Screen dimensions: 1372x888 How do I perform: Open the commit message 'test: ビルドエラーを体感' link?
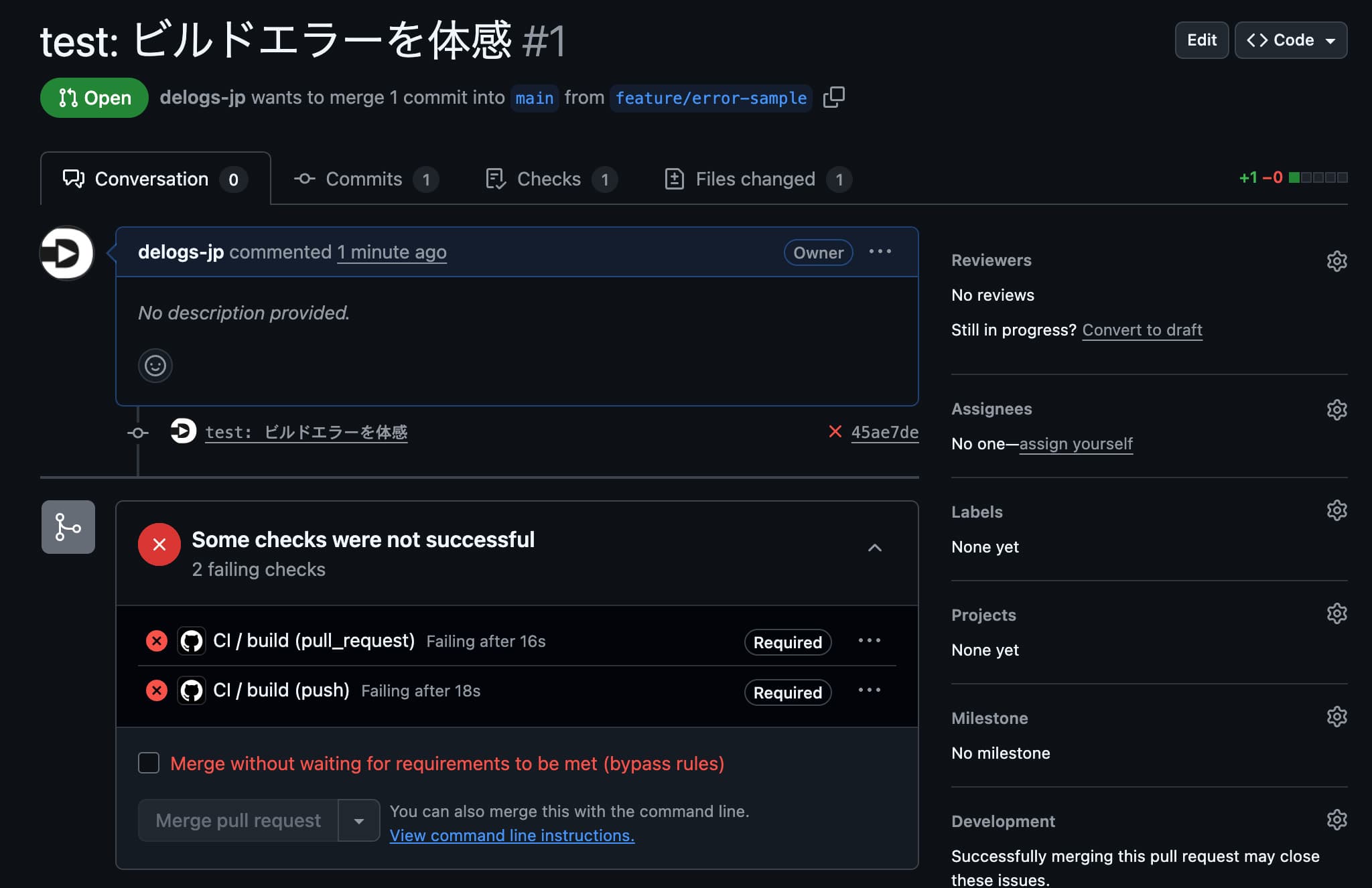pyautogui.click(x=306, y=432)
